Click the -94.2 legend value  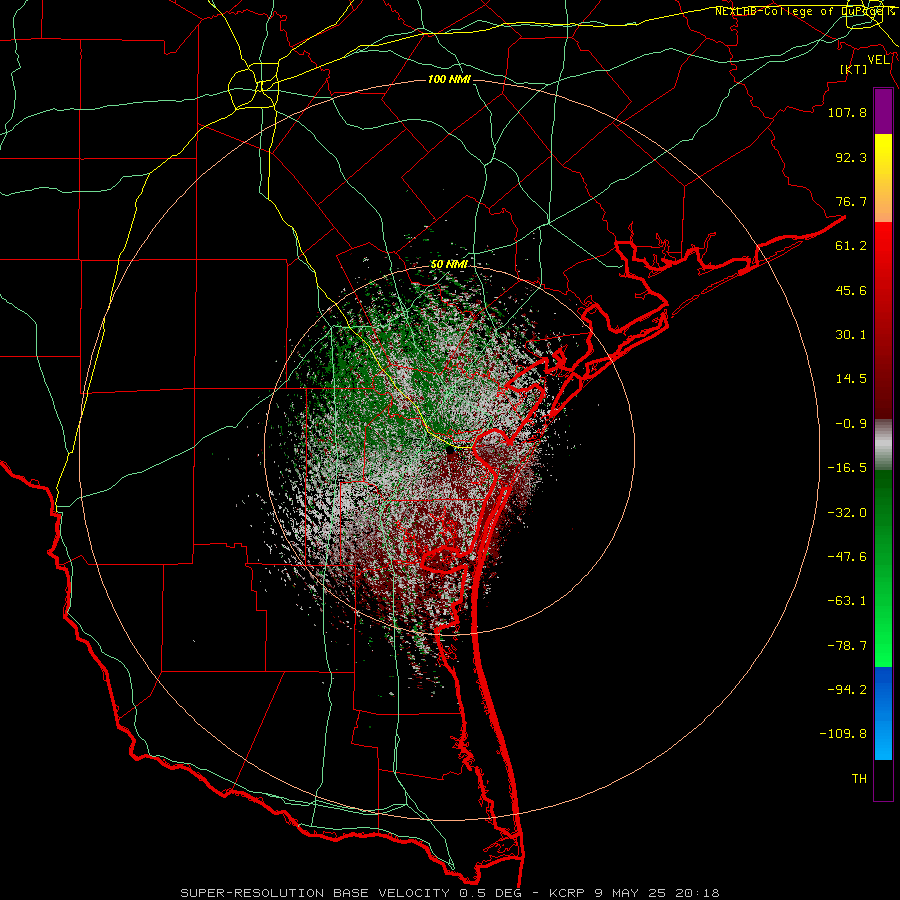coord(847,689)
